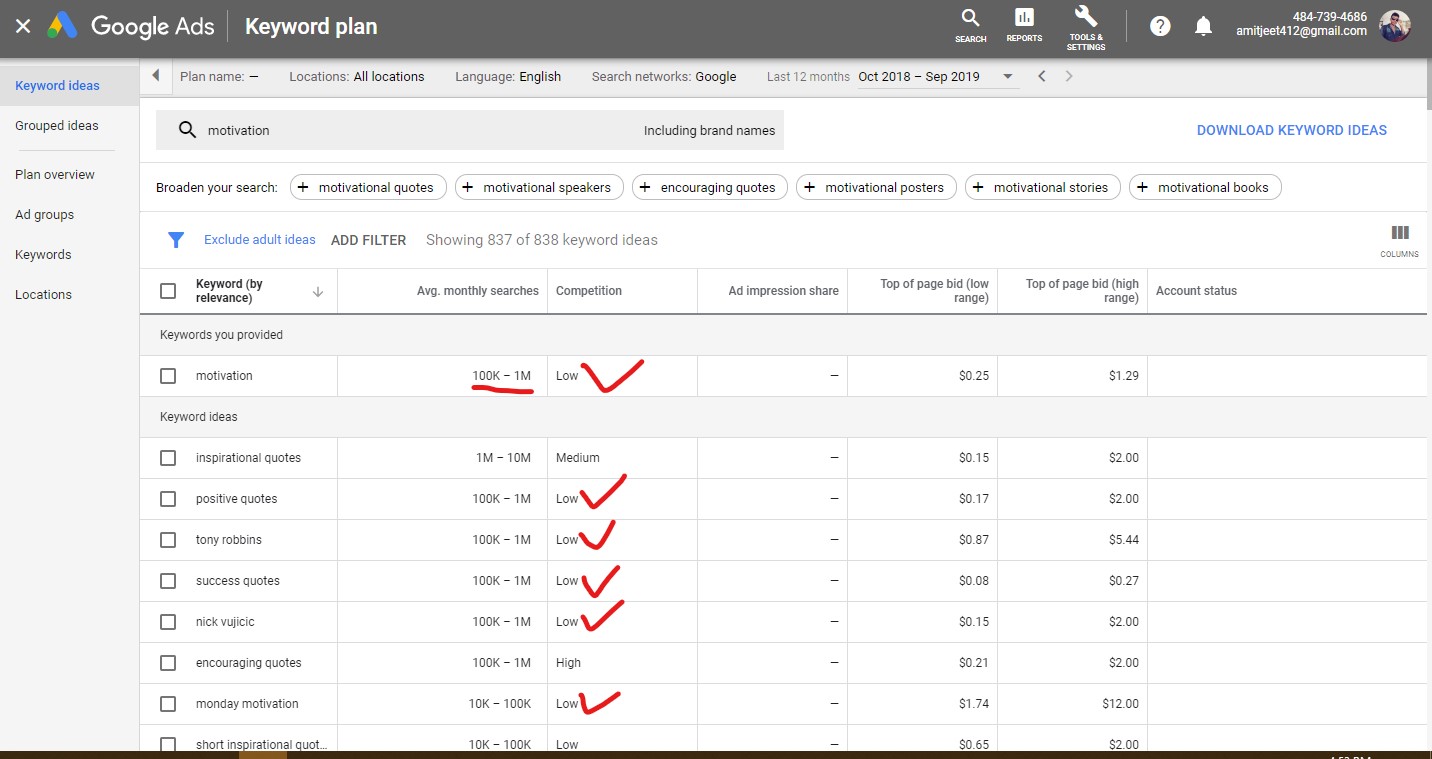
Task: Edit Language: English setting
Action: point(508,77)
